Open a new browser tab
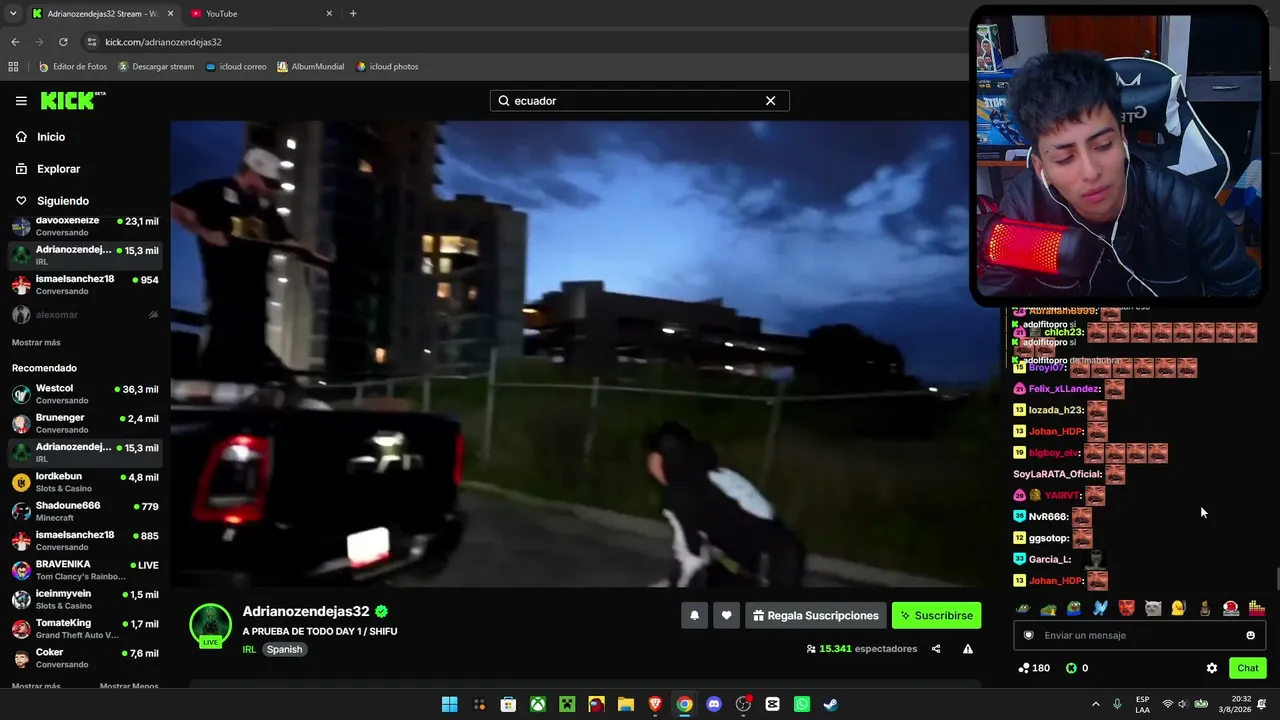 pyautogui.click(x=353, y=14)
